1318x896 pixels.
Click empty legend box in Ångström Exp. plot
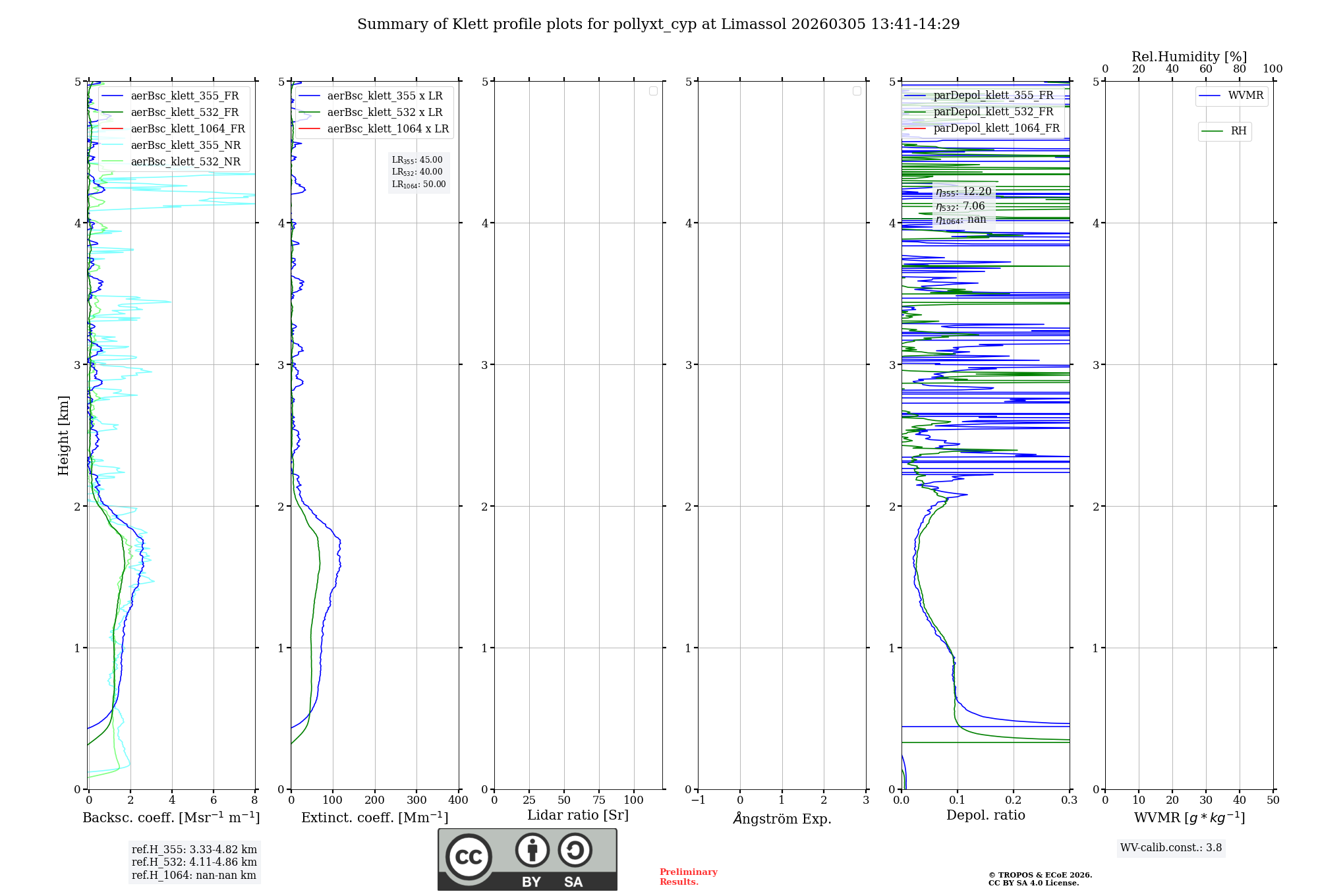(857, 91)
